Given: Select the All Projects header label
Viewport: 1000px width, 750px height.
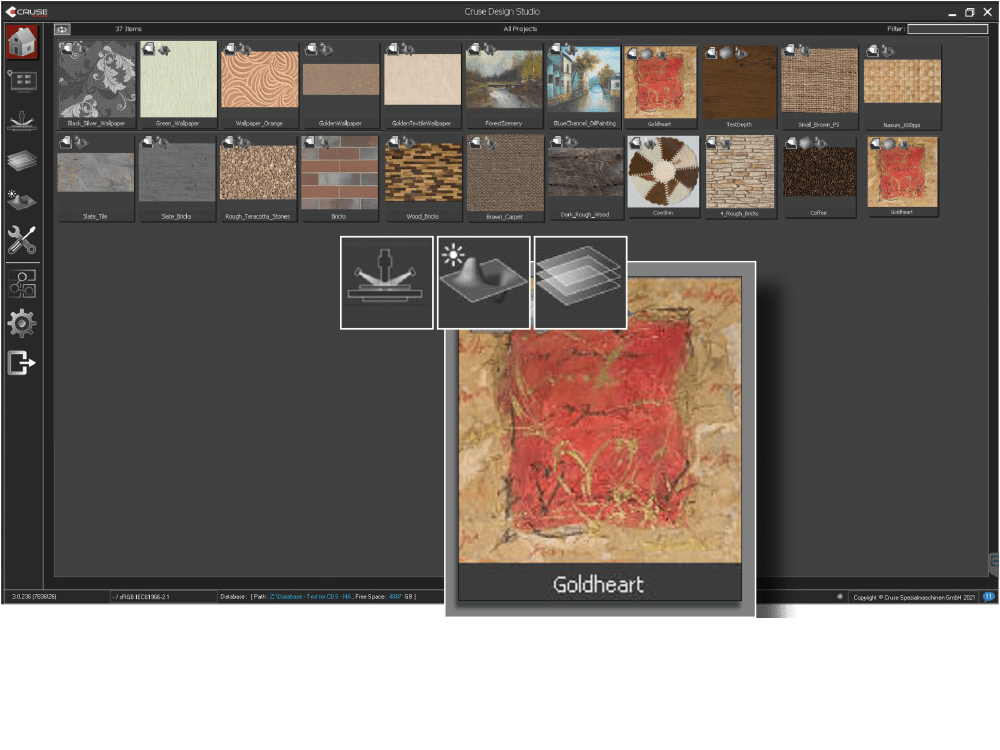Looking at the screenshot, I should click(x=520, y=29).
